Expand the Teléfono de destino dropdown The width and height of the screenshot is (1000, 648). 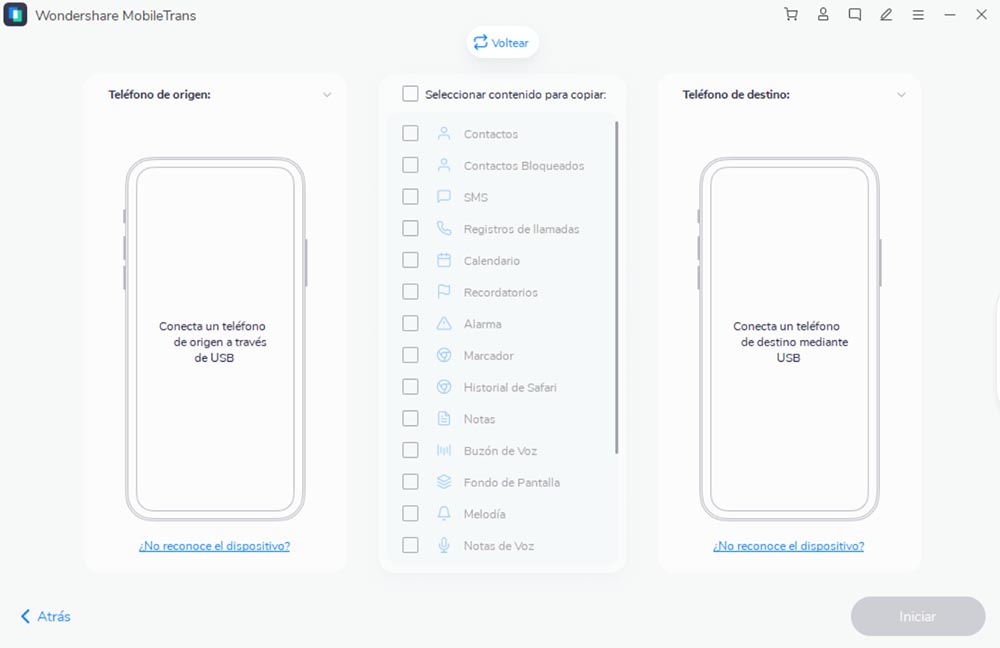(901, 94)
